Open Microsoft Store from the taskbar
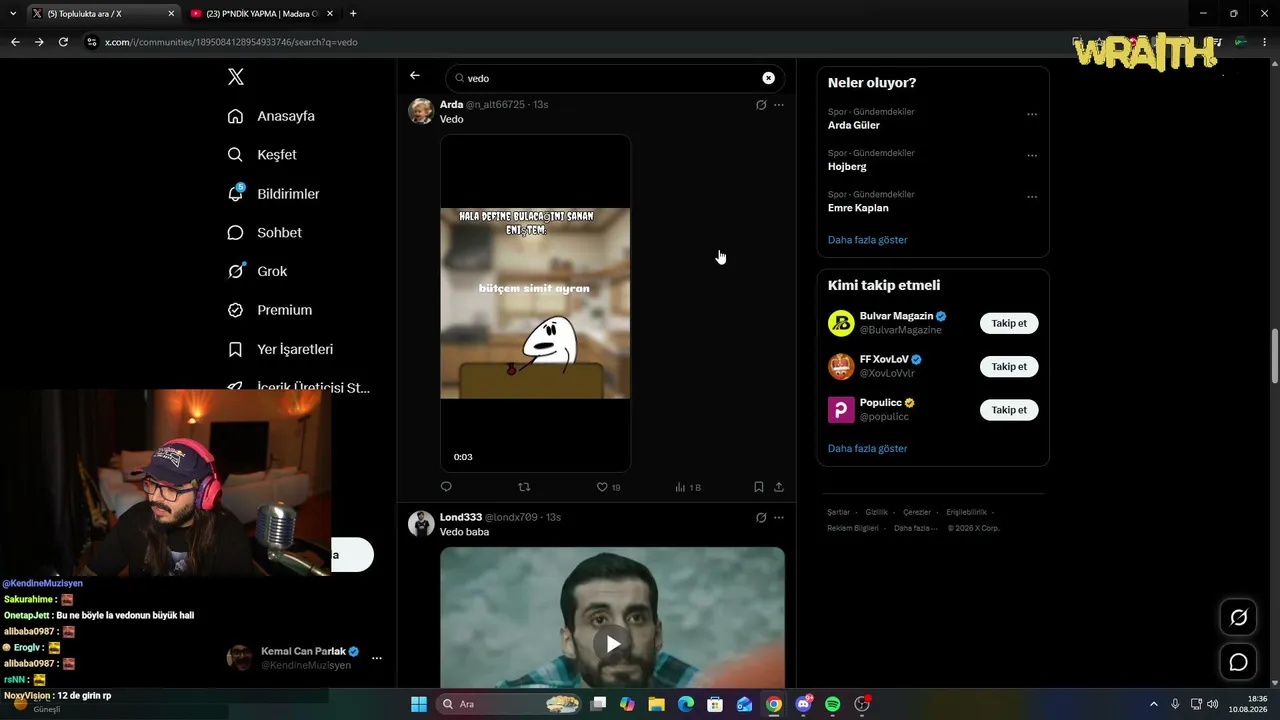This screenshot has width=1280, height=720. click(715, 704)
